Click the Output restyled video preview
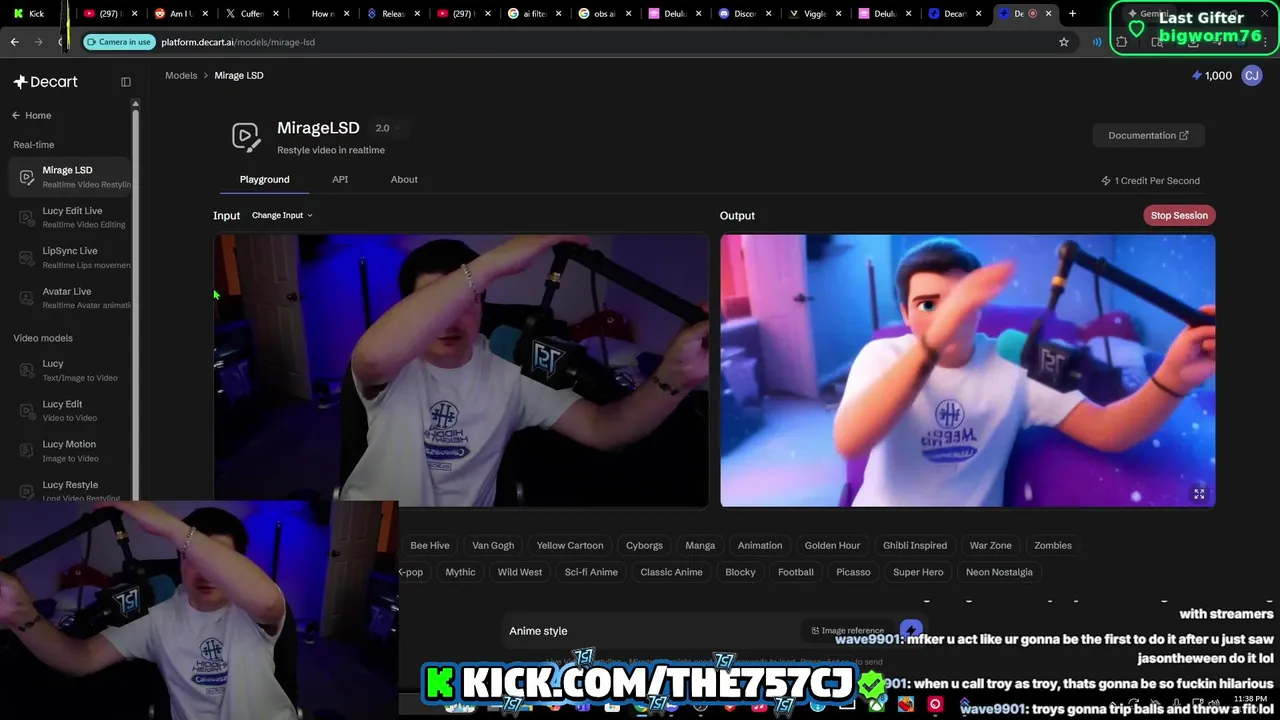The width and height of the screenshot is (1280, 720). [968, 371]
